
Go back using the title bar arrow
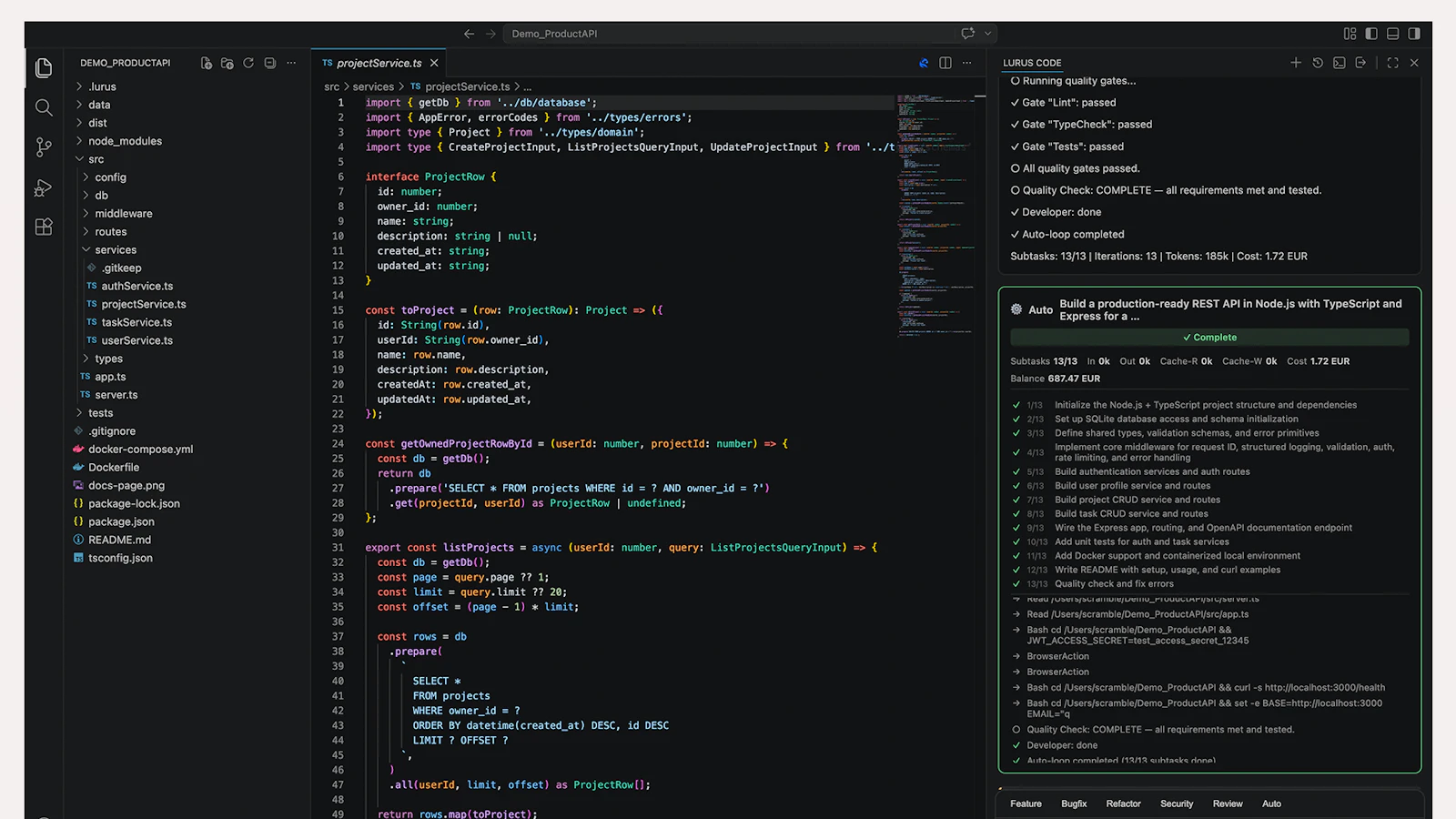coord(469,34)
